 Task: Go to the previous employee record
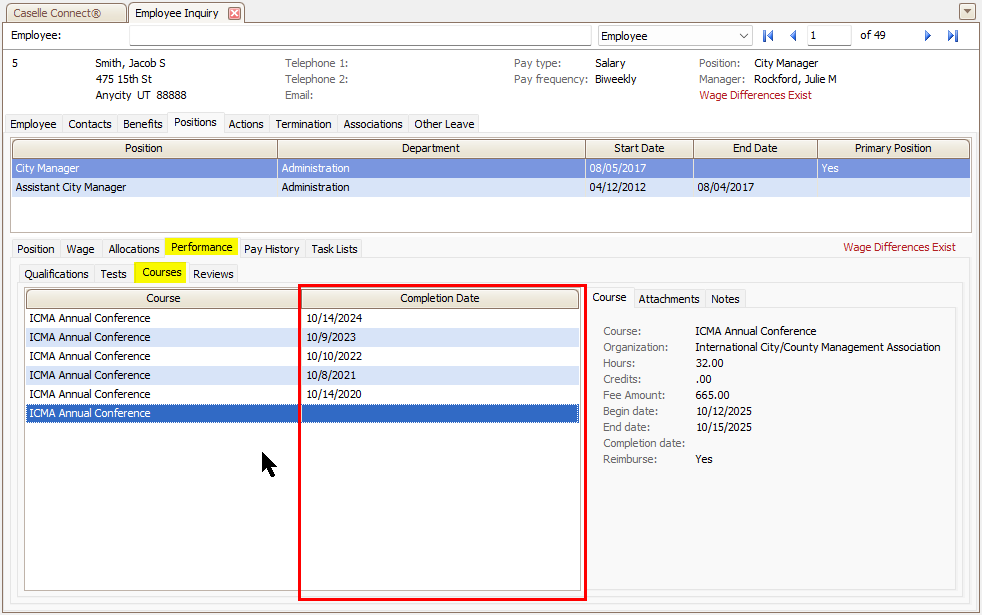click(793, 36)
